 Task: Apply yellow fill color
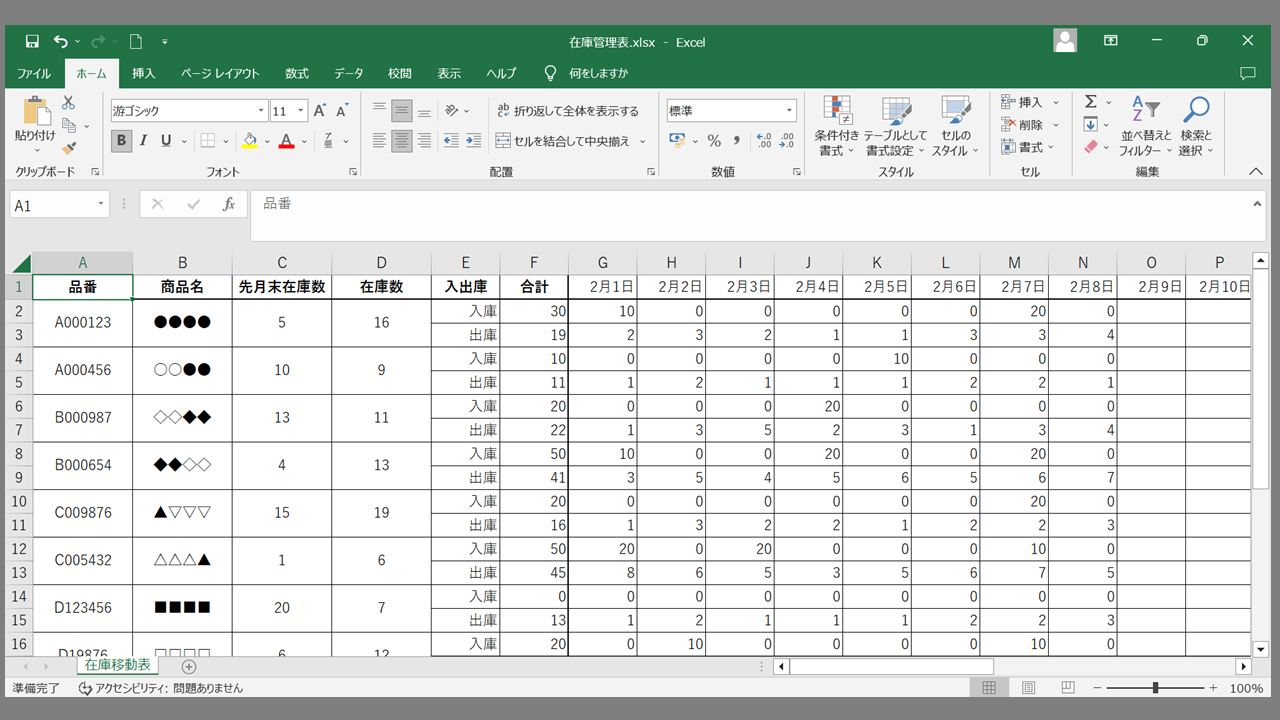(x=249, y=141)
